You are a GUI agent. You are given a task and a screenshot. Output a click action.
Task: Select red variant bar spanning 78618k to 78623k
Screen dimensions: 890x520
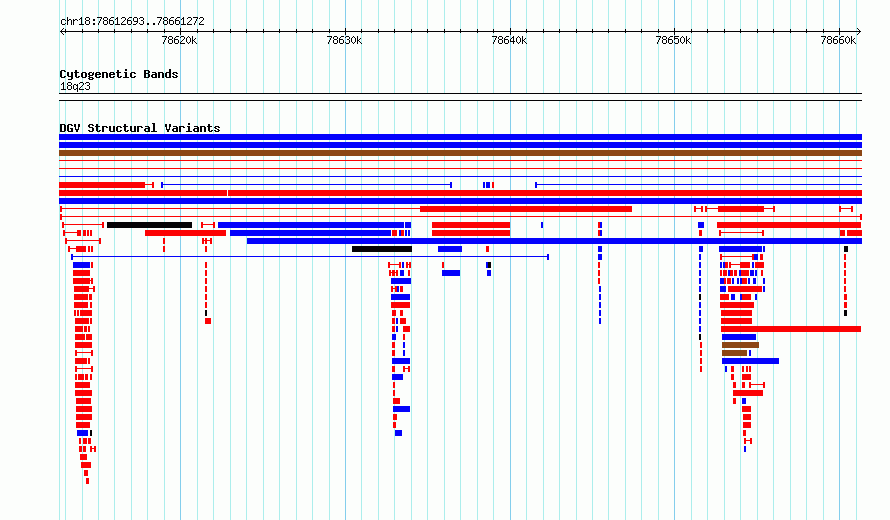point(185,233)
